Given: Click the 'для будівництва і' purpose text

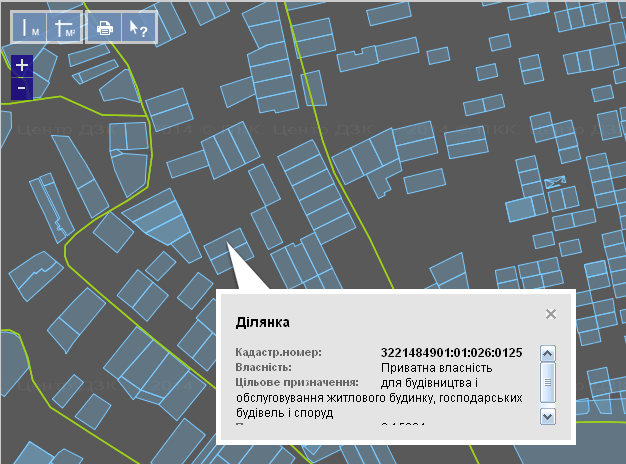Looking at the screenshot, I should (430, 382).
